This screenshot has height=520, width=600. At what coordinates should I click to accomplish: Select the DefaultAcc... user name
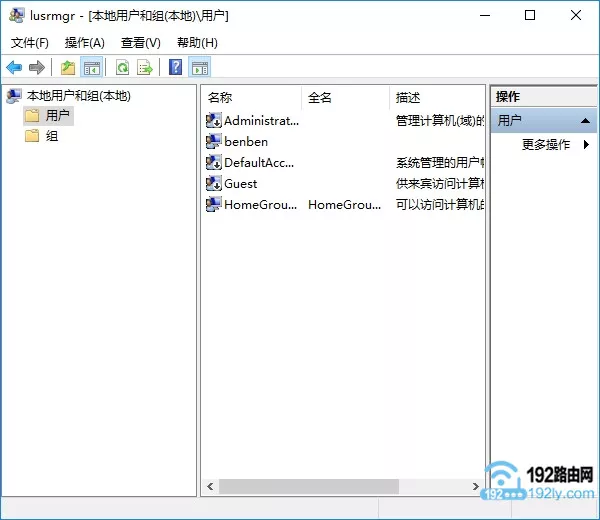[x=259, y=163]
